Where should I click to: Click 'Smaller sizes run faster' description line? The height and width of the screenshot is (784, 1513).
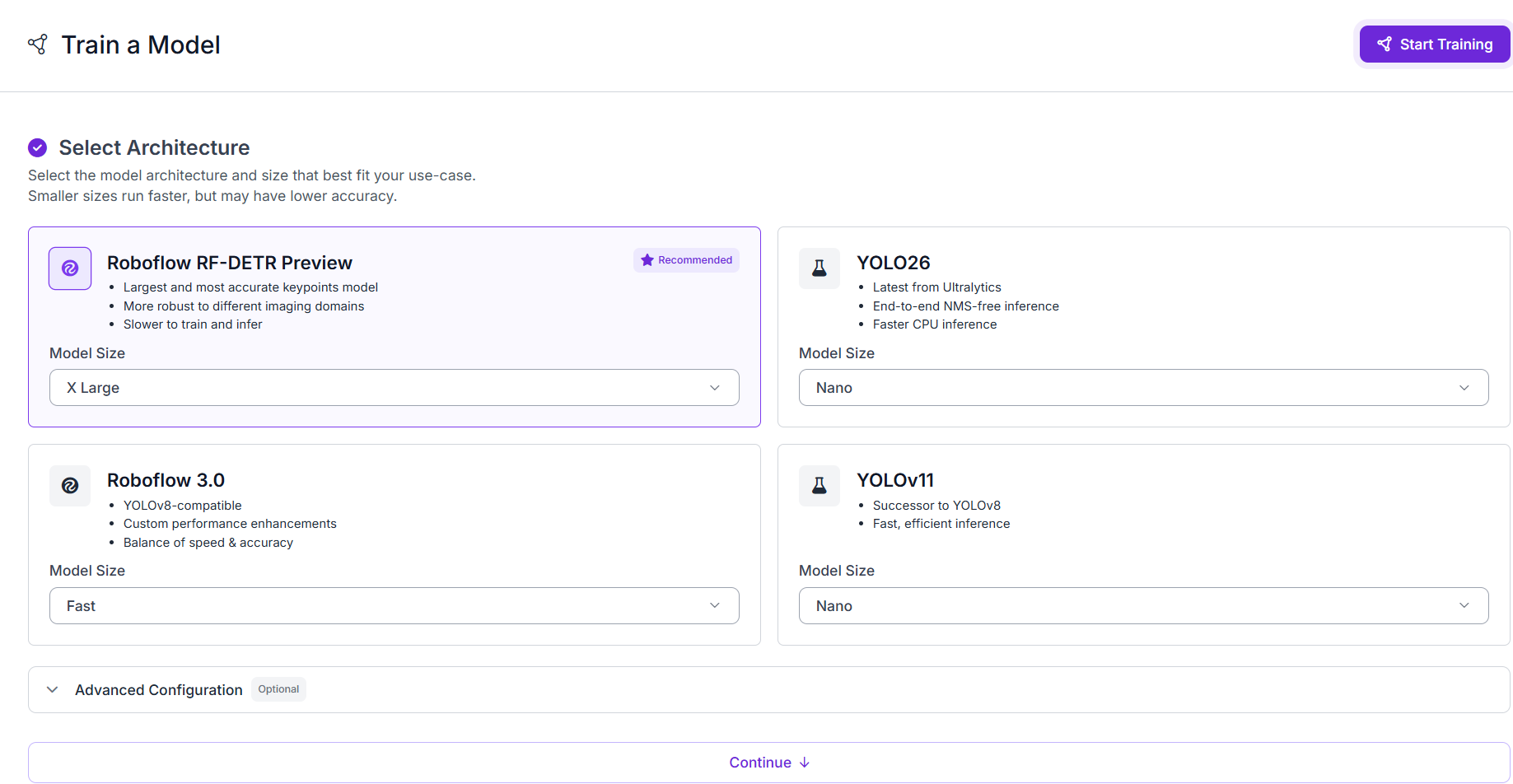pos(212,196)
